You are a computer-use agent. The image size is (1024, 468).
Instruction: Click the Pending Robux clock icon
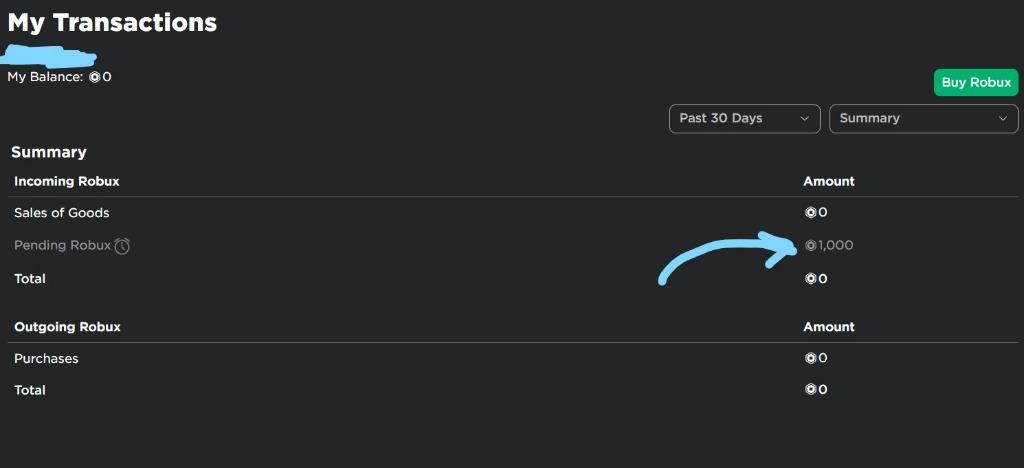tap(122, 246)
